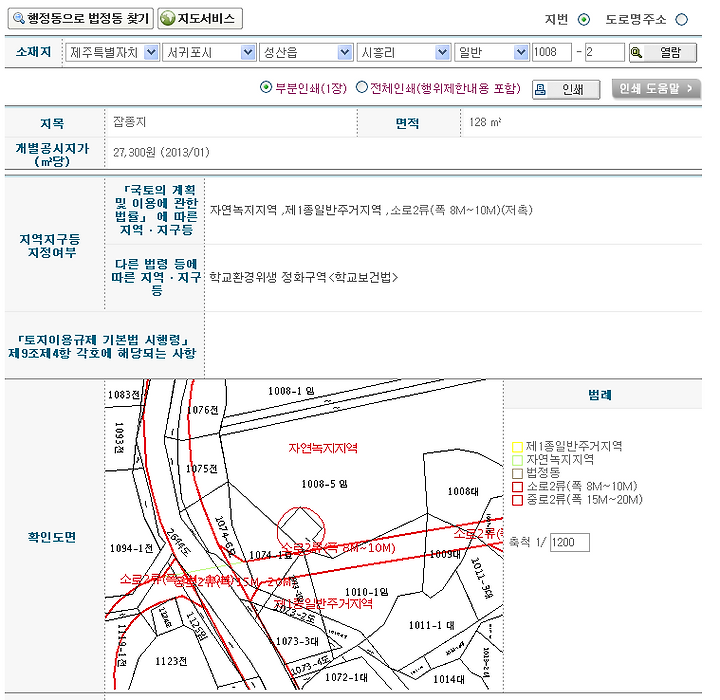The width and height of the screenshot is (720, 700).
Task: Click the brown 법정동 legend swatch
Action: point(517,473)
